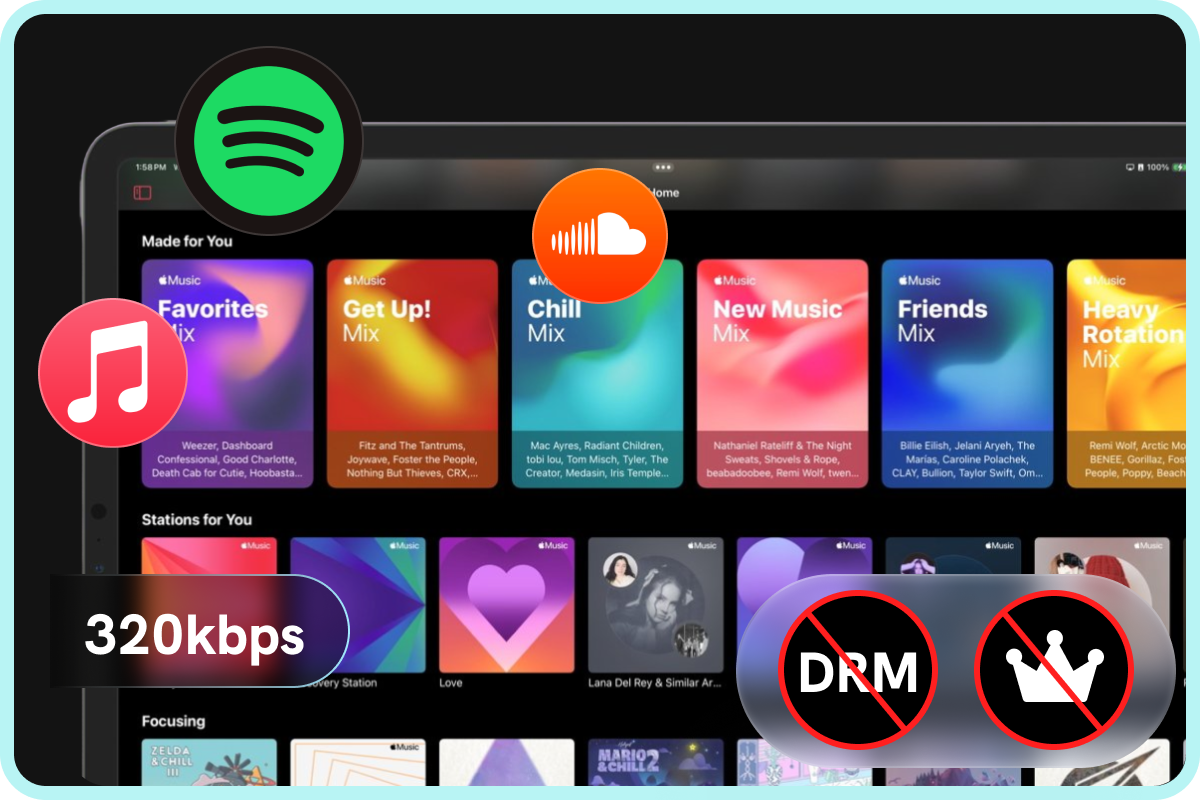This screenshot has width=1200, height=800.
Task: Toggle the sidebar with the top-left panel icon
Action: (x=141, y=191)
